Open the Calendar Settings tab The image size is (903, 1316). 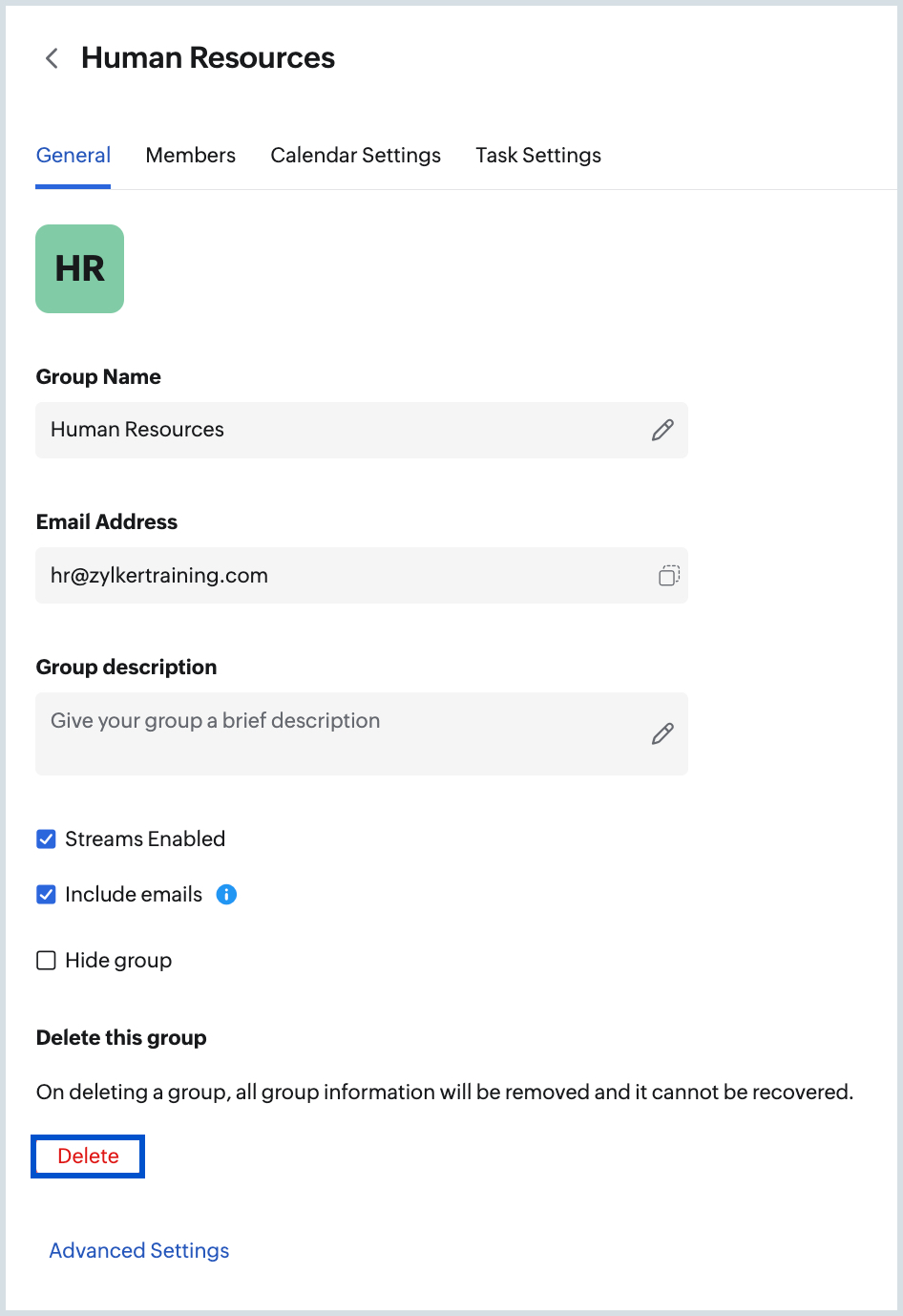pyautogui.click(x=355, y=155)
